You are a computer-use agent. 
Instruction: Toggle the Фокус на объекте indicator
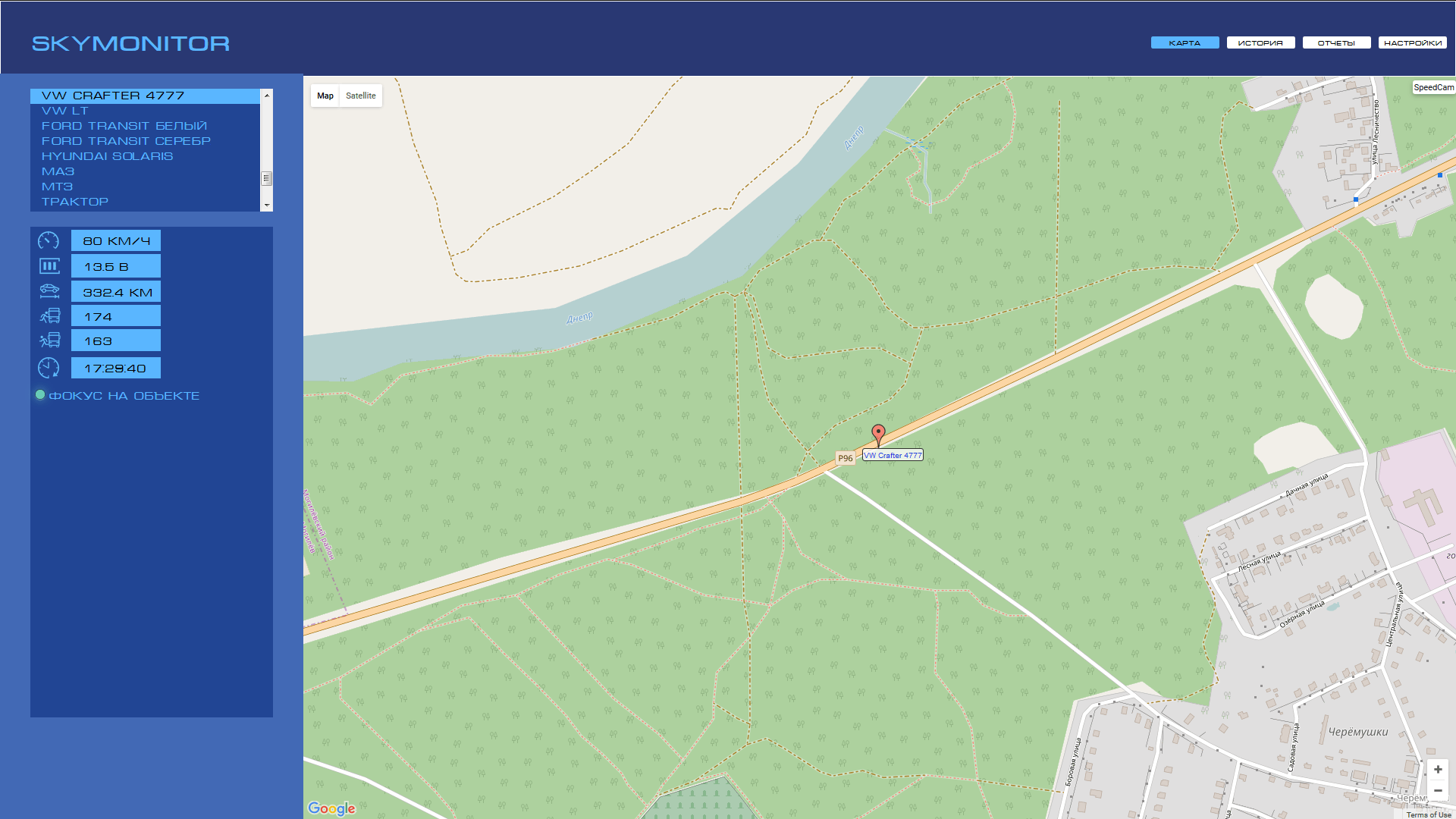click(40, 394)
